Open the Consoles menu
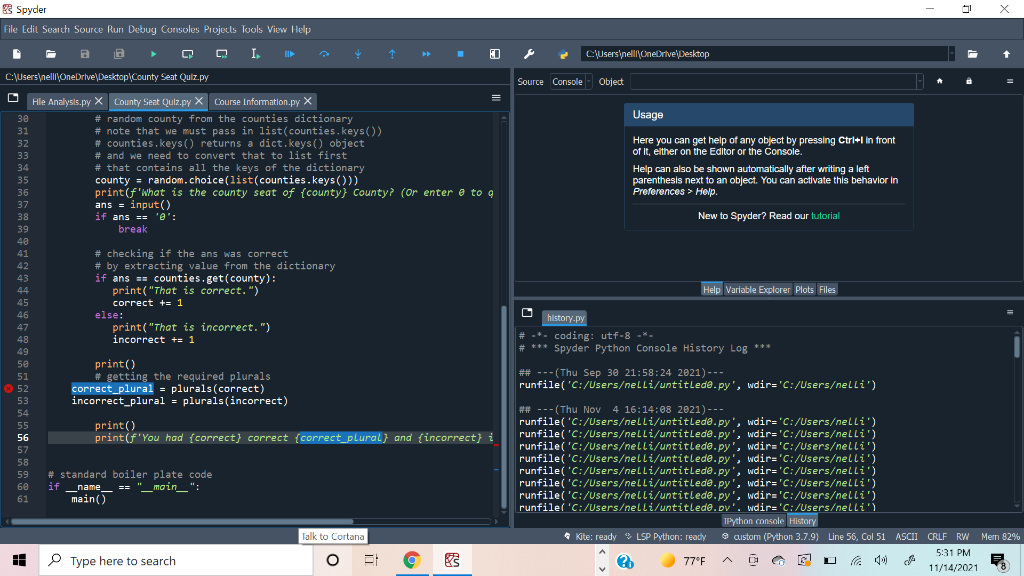The image size is (1024, 576). pyautogui.click(x=179, y=29)
